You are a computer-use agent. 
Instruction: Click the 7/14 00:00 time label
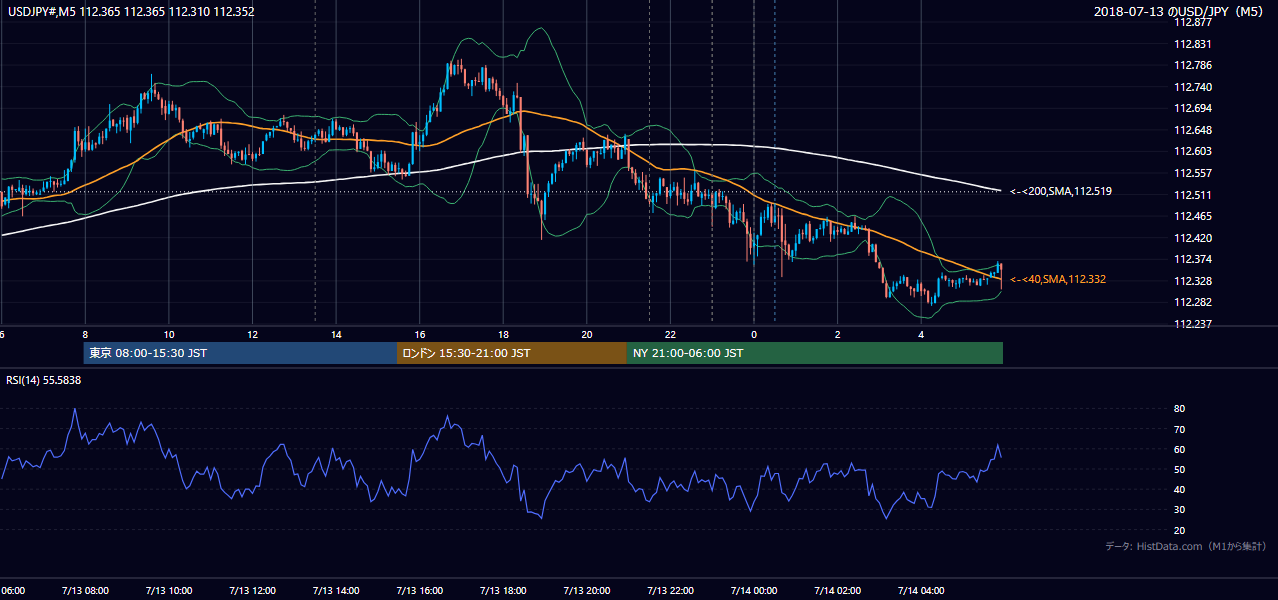pyautogui.click(x=753, y=591)
